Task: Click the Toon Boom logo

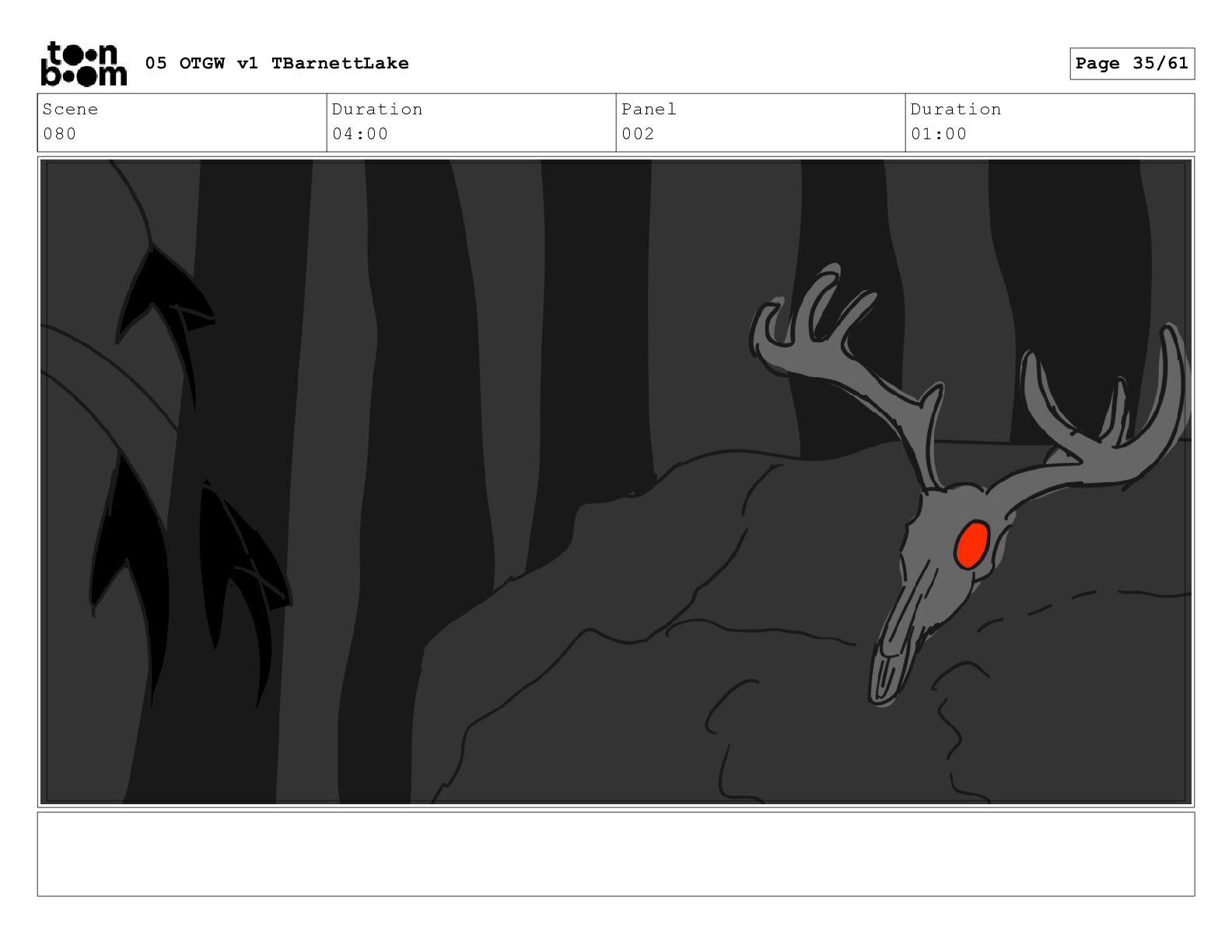Action: pos(83,64)
